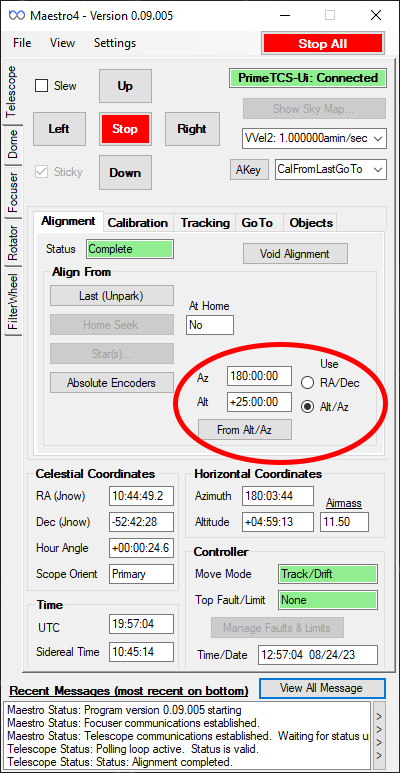This screenshot has width=400, height=773.
Task: Open the File menu
Action: click(x=22, y=43)
